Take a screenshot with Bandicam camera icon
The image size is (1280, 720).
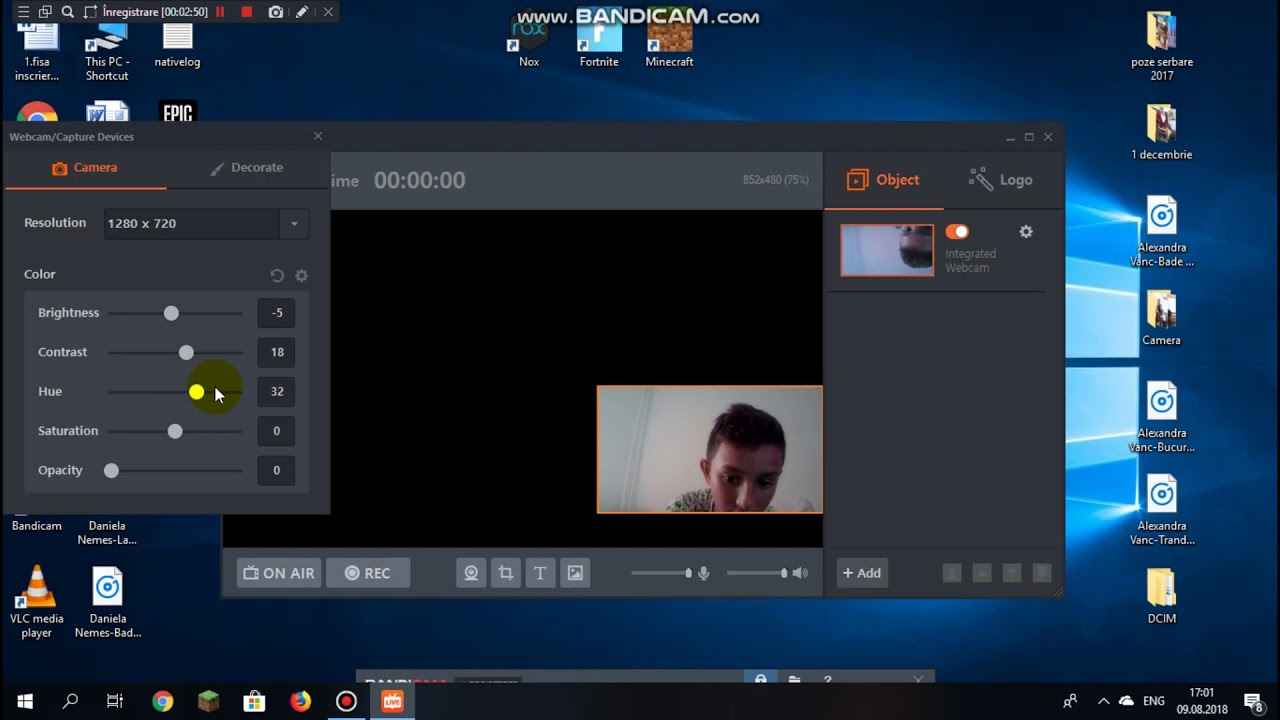275,12
